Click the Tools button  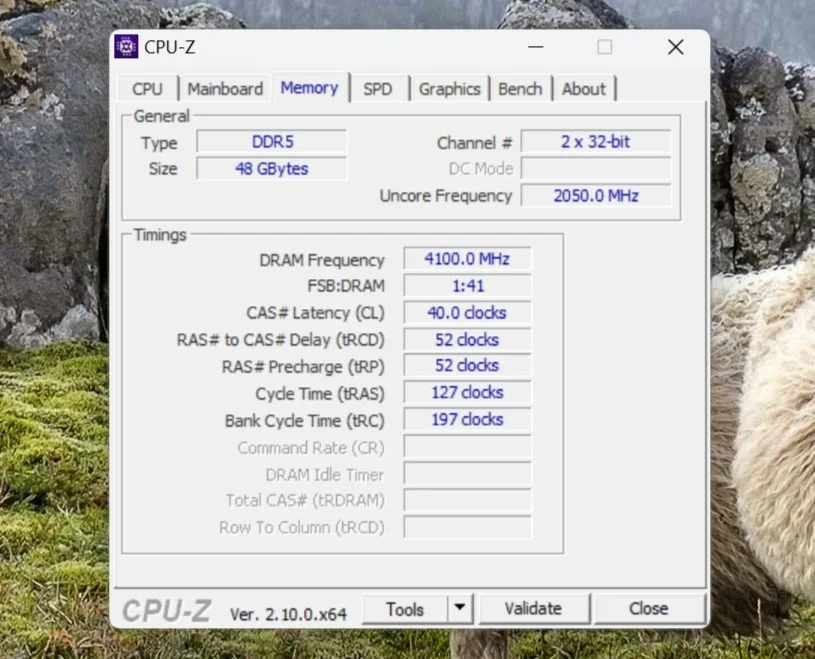(405, 609)
